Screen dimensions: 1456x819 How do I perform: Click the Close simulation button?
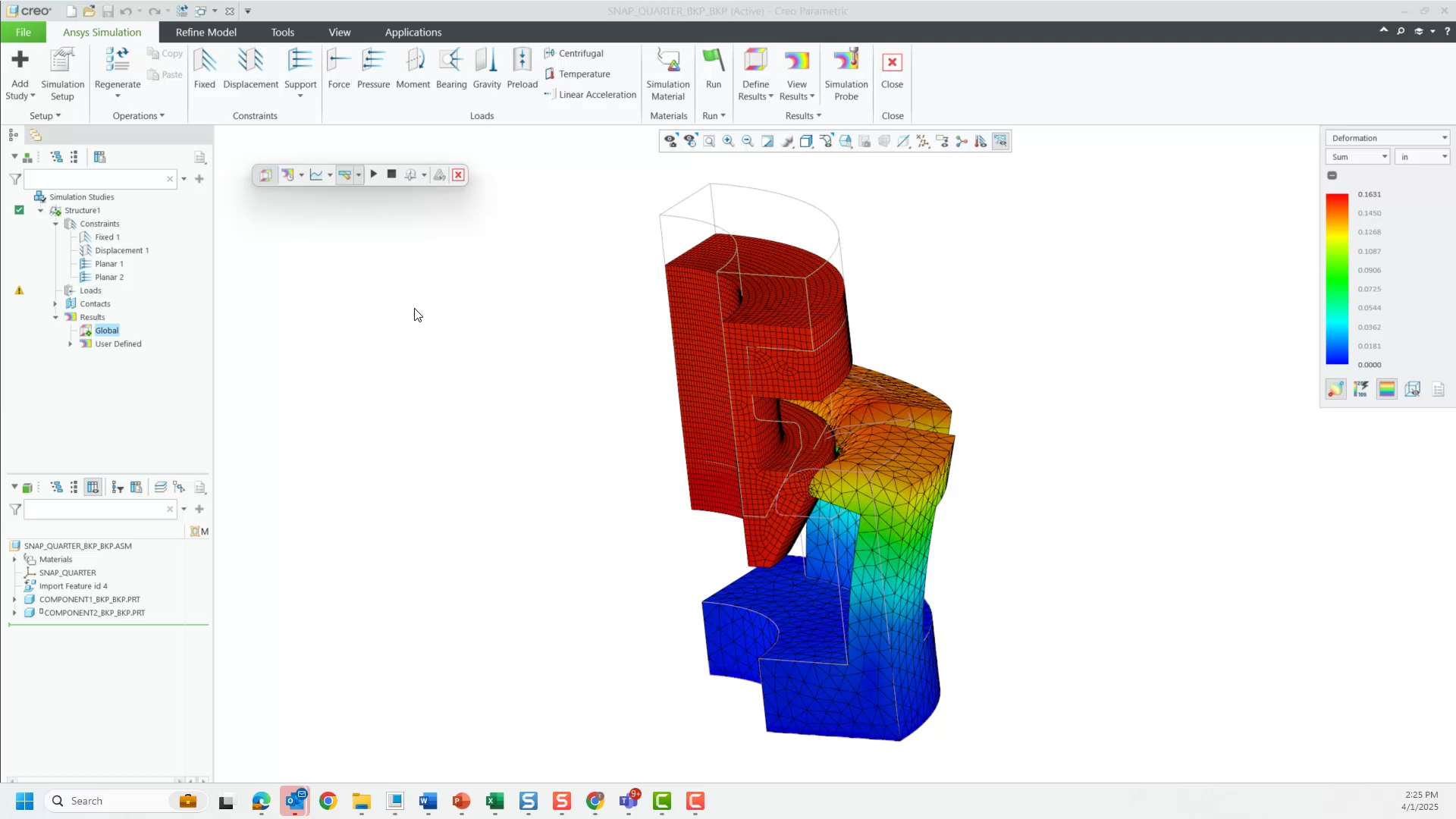coord(892,69)
